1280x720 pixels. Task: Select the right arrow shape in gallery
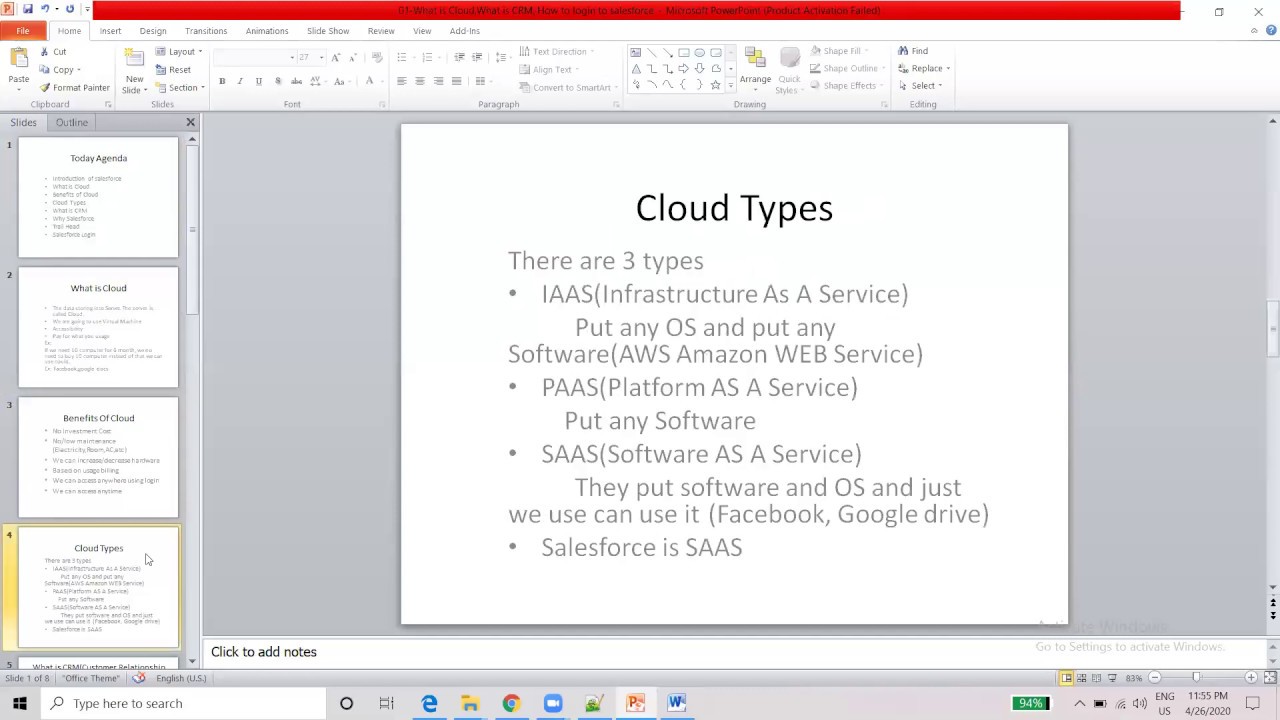click(x=684, y=69)
